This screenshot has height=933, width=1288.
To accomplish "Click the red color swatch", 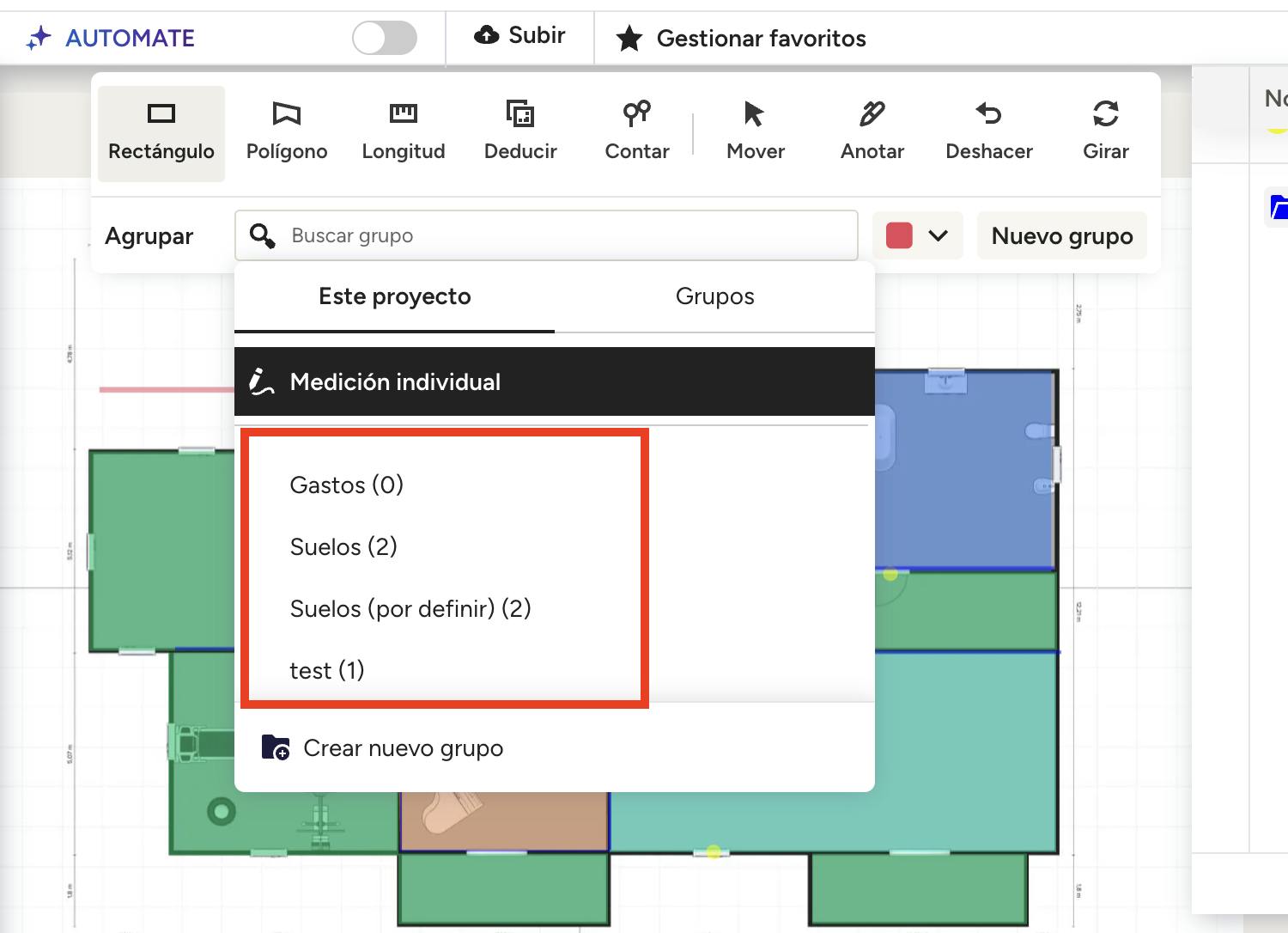I will 899,235.
